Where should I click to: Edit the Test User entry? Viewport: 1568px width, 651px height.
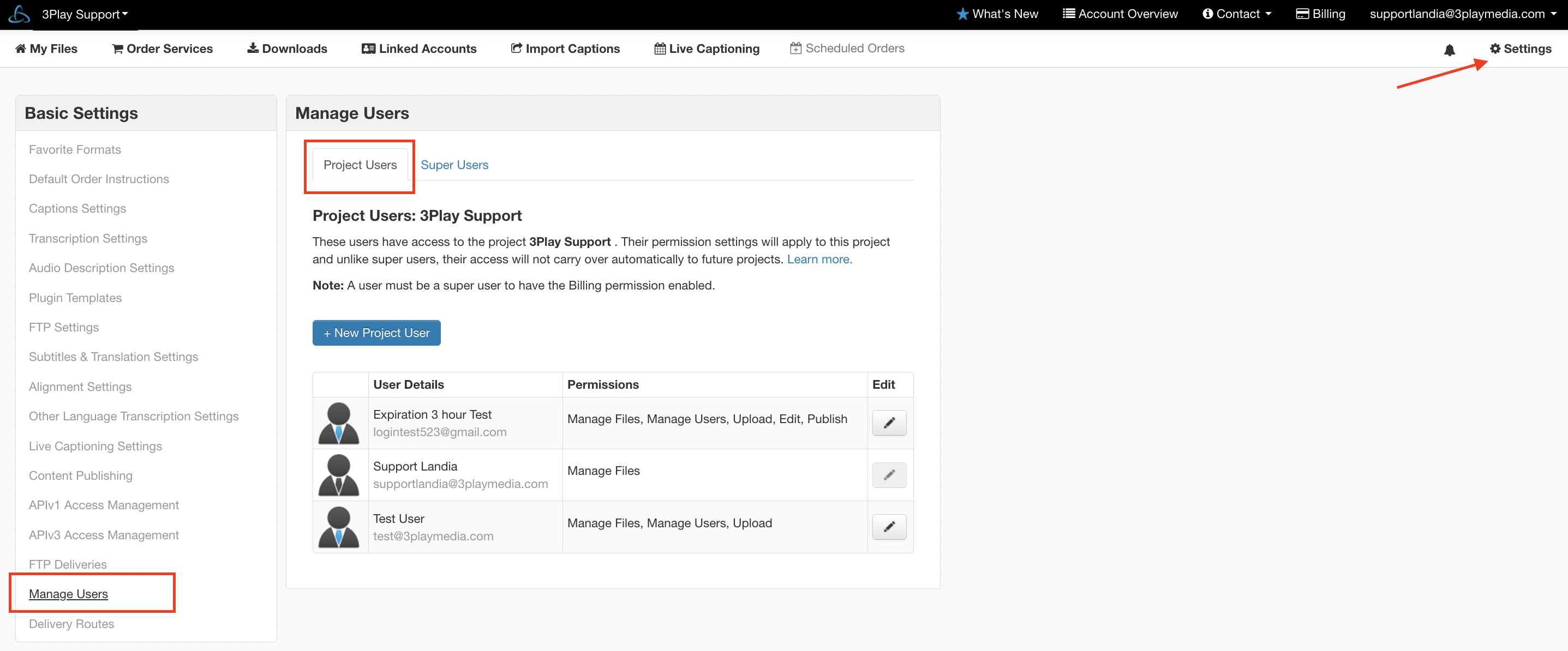(889, 527)
